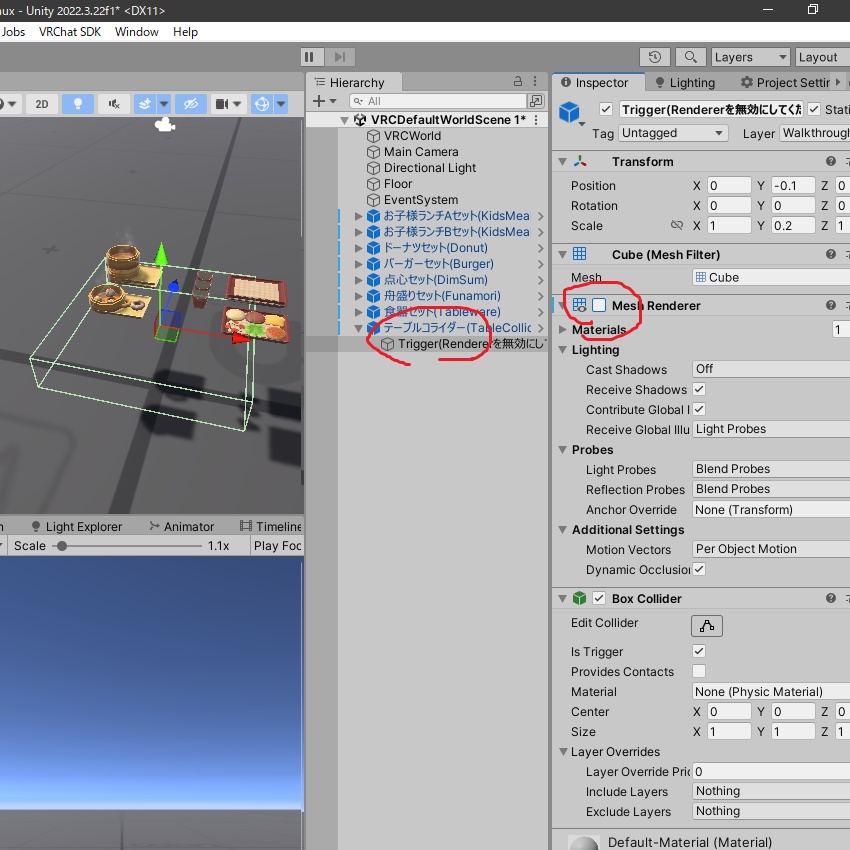Viewport: 850px width, 850px height.
Task: Uncheck the Is Trigger checkbox
Action: (x=699, y=651)
